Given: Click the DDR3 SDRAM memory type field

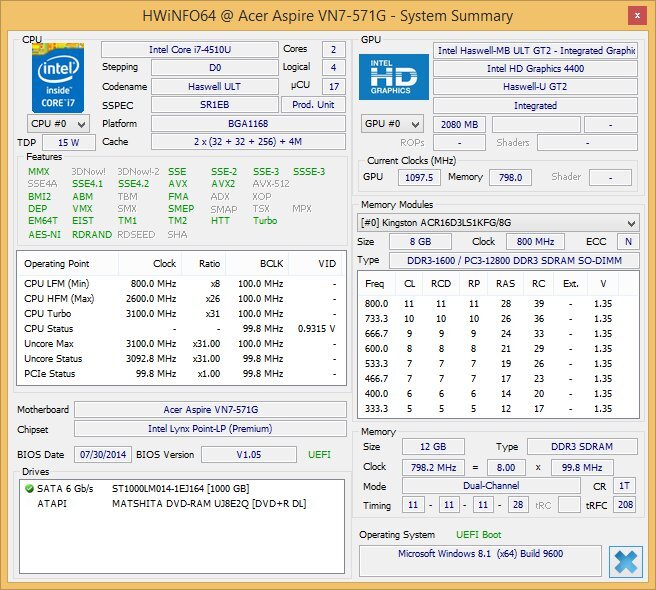Looking at the screenshot, I should coord(582,446).
